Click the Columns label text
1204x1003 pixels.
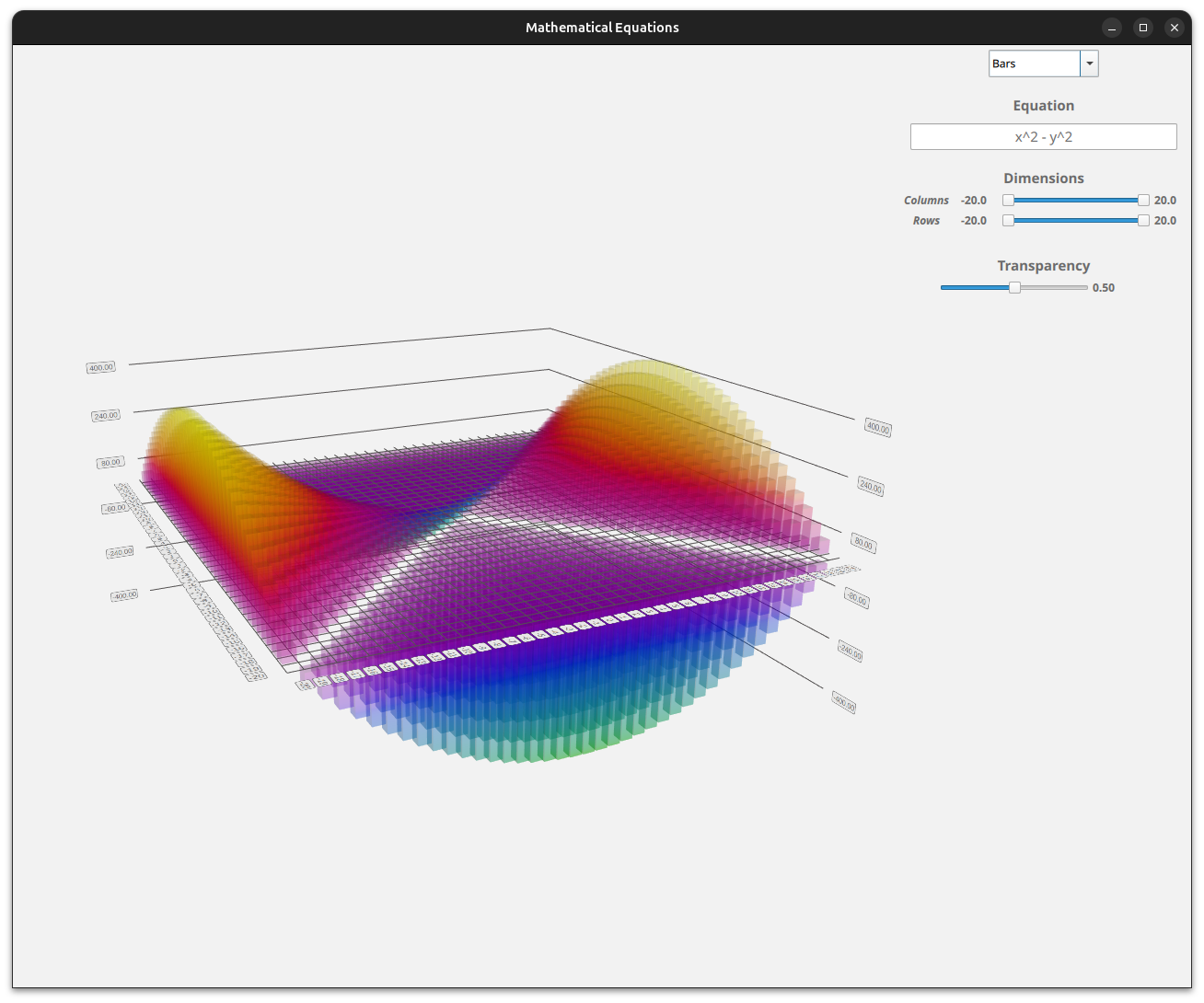pyautogui.click(x=926, y=201)
